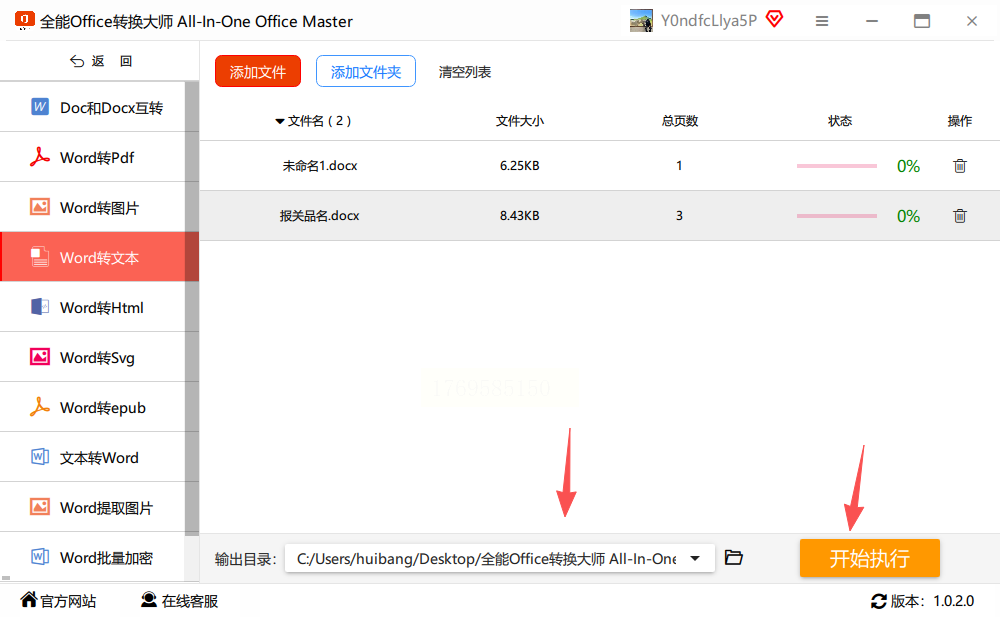Click the app logo icon in title bar

point(24,20)
